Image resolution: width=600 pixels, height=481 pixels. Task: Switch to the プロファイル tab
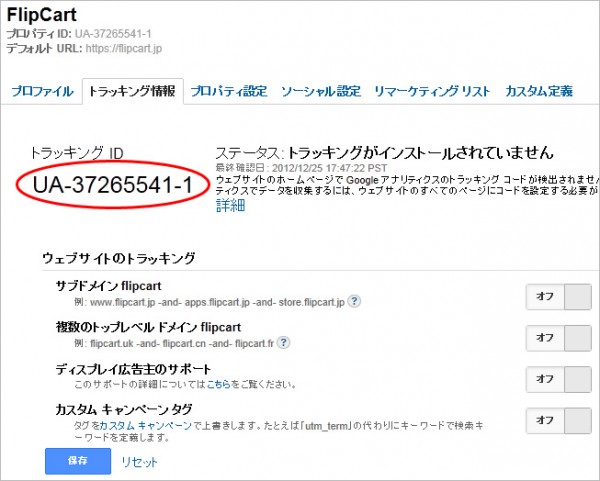coord(42,91)
